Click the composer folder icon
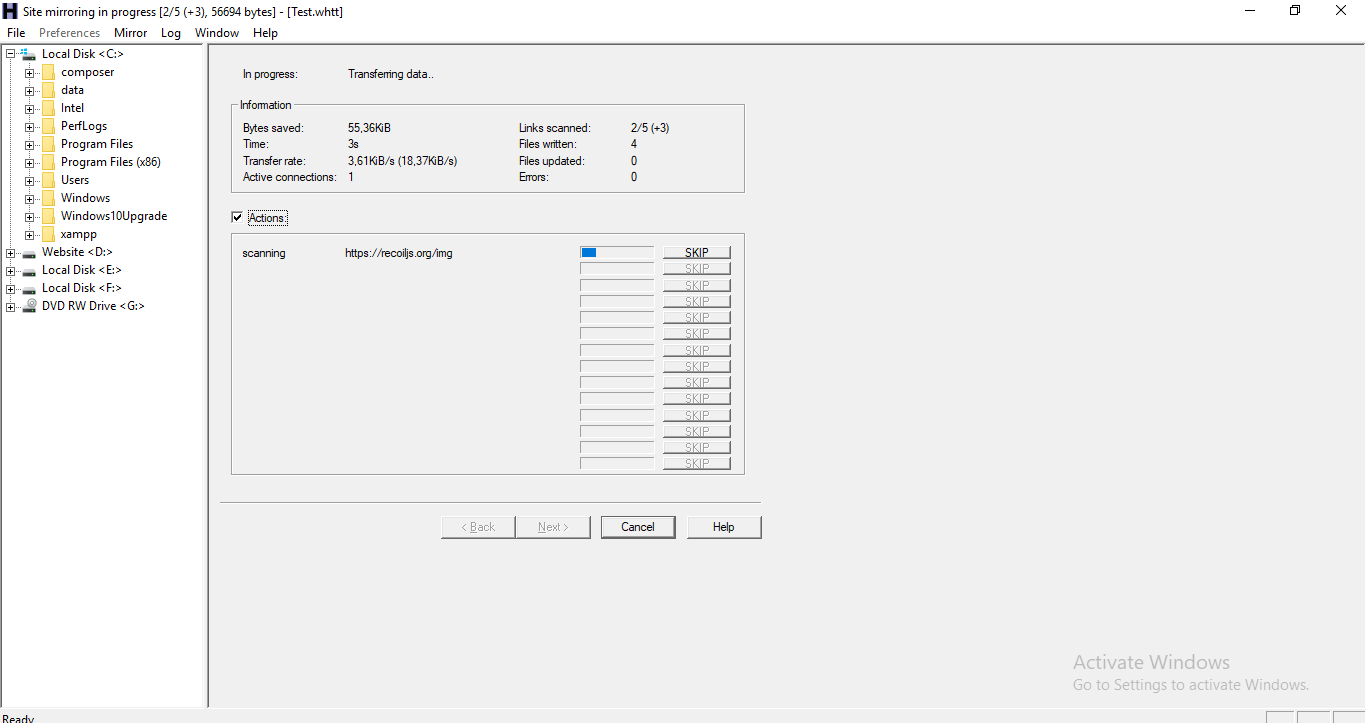1366x723 pixels. point(48,72)
